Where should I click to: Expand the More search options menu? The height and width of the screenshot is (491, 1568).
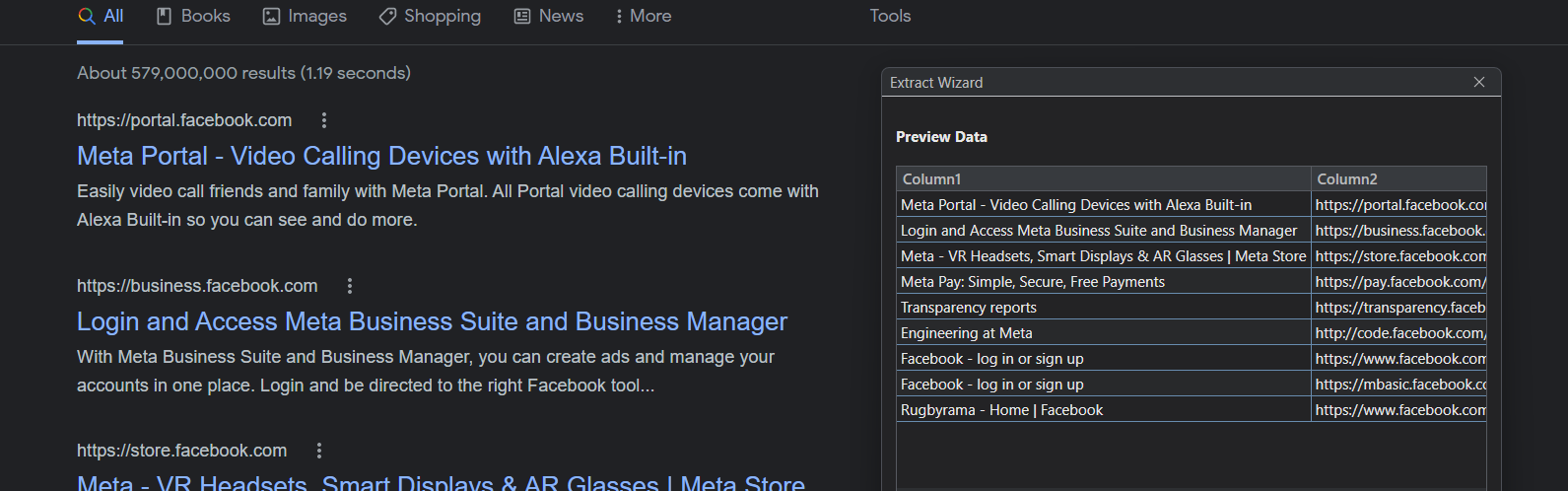(643, 17)
